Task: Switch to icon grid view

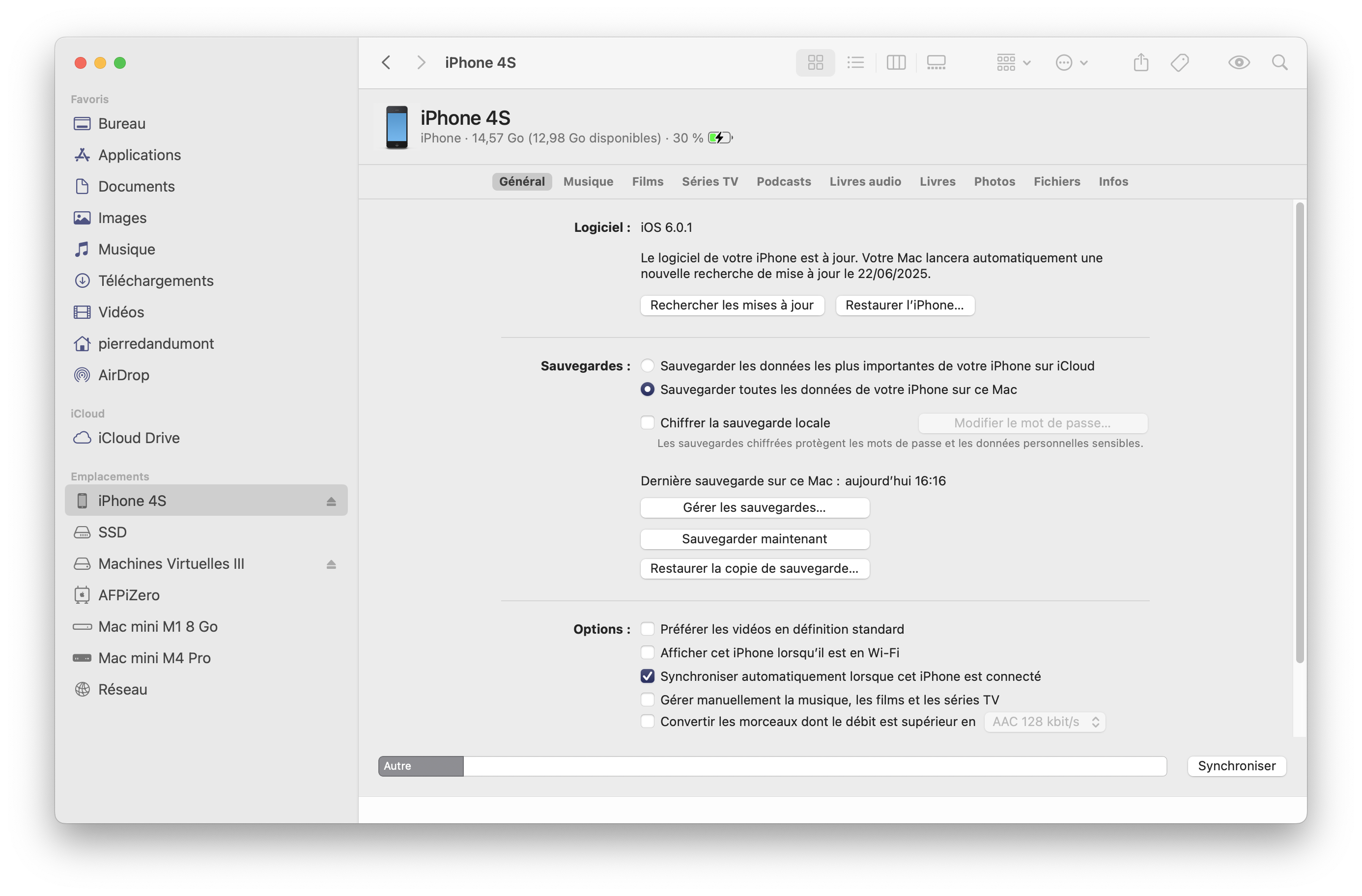Action: pyautogui.click(x=815, y=62)
